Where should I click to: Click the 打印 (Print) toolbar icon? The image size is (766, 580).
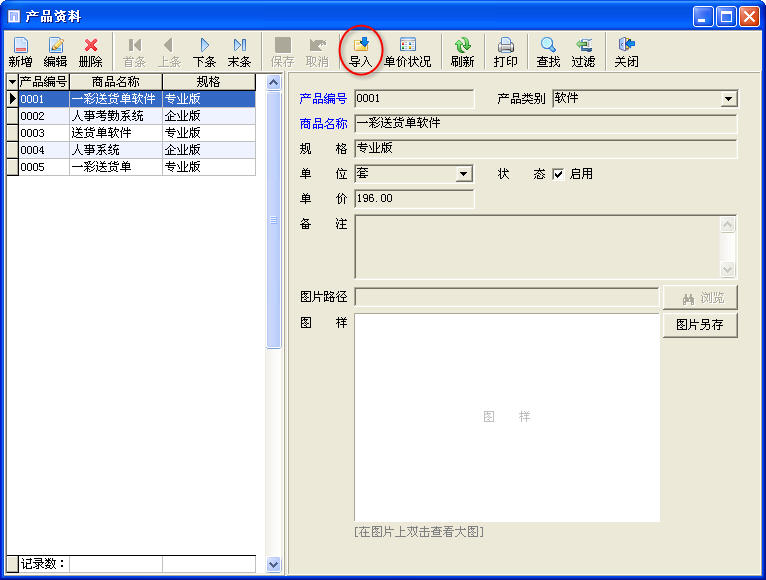click(x=505, y=52)
